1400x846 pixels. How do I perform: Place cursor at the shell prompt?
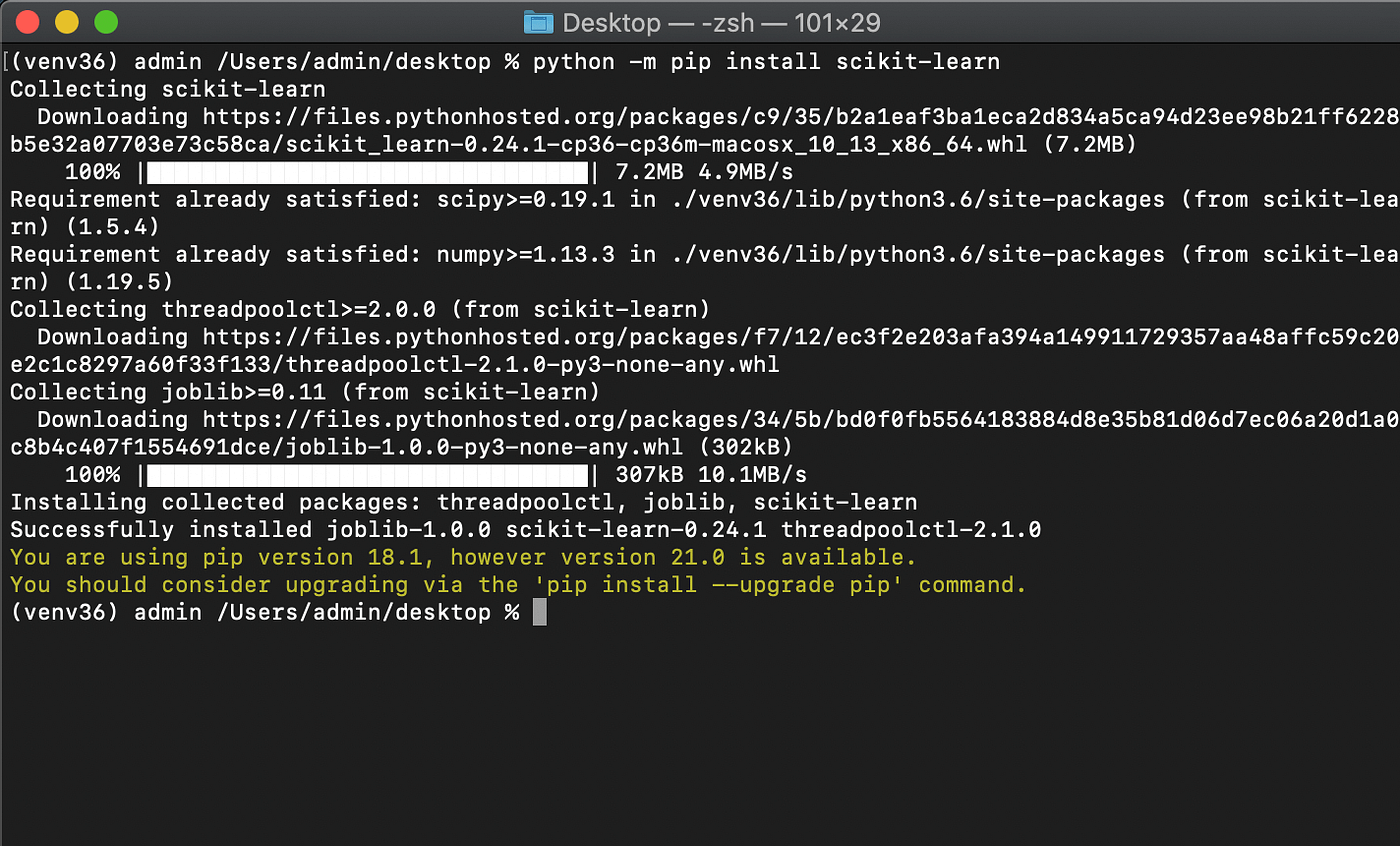540,612
